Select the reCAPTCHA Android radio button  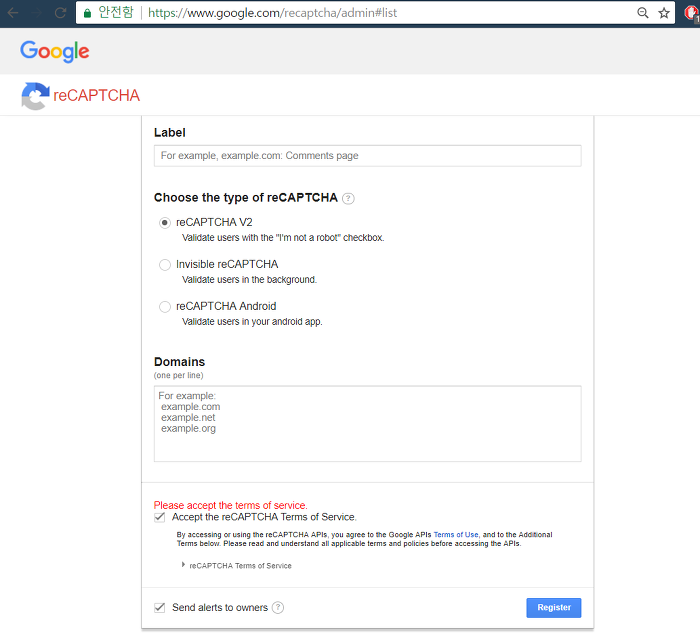(x=165, y=307)
